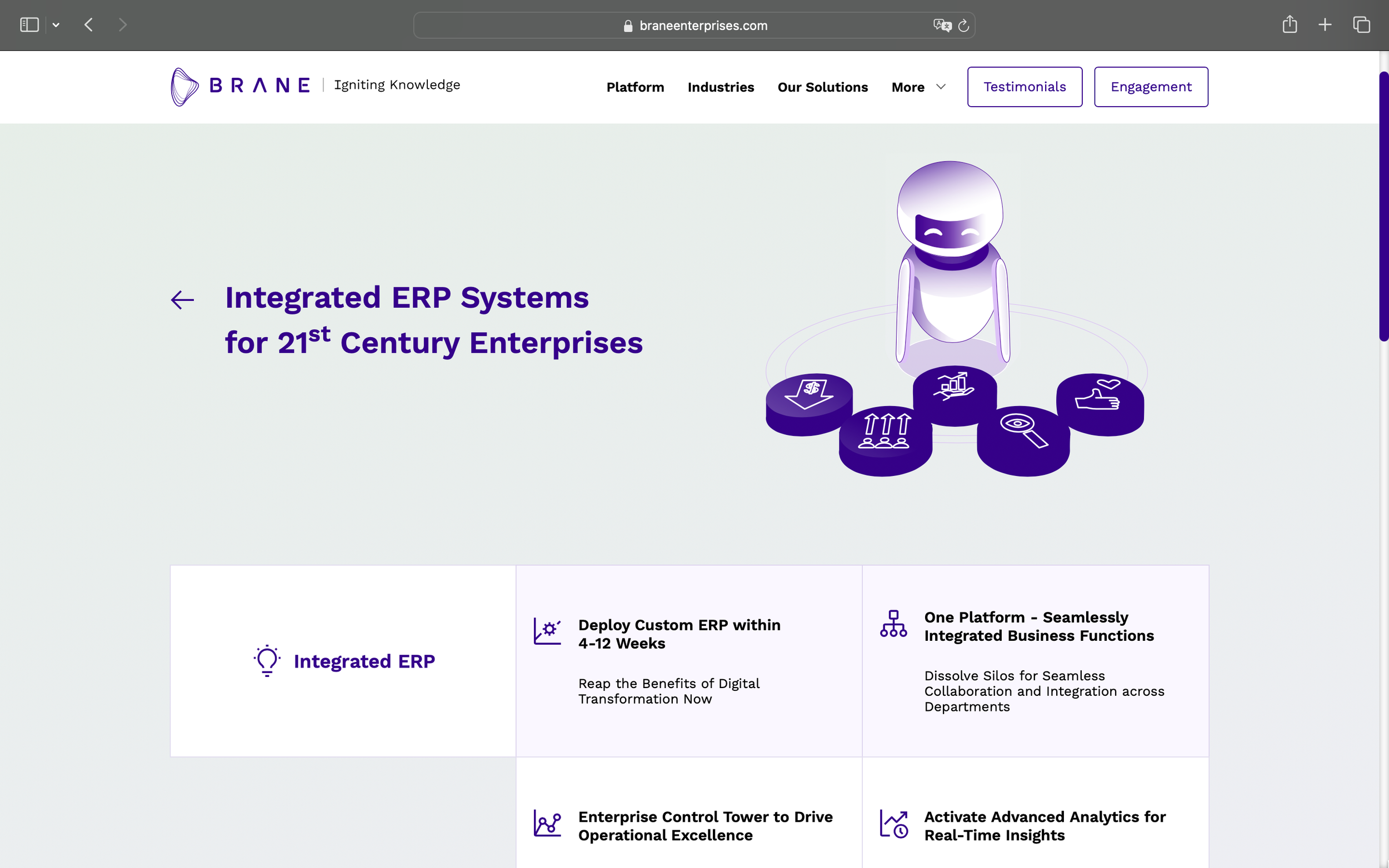
Task: Click the people with up-arrows disc icon
Action: [x=886, y=430]
